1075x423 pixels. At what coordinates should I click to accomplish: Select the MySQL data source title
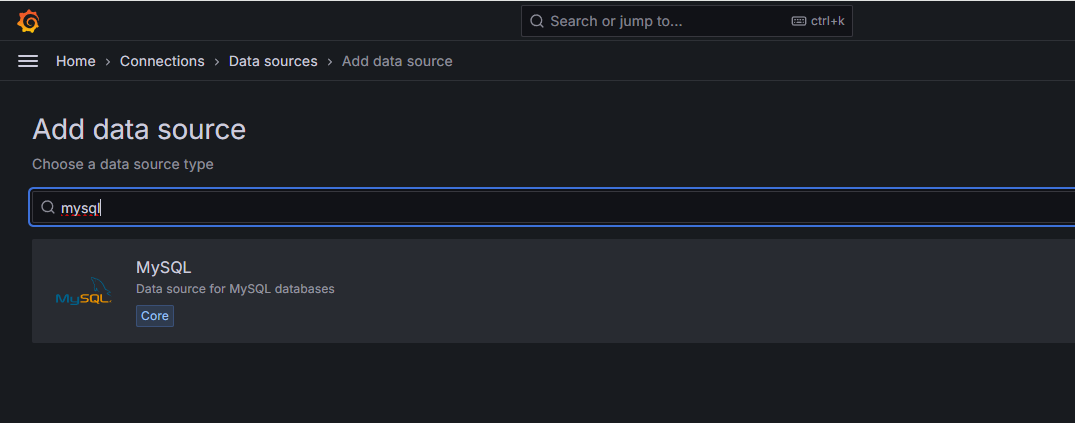point(163,267)
